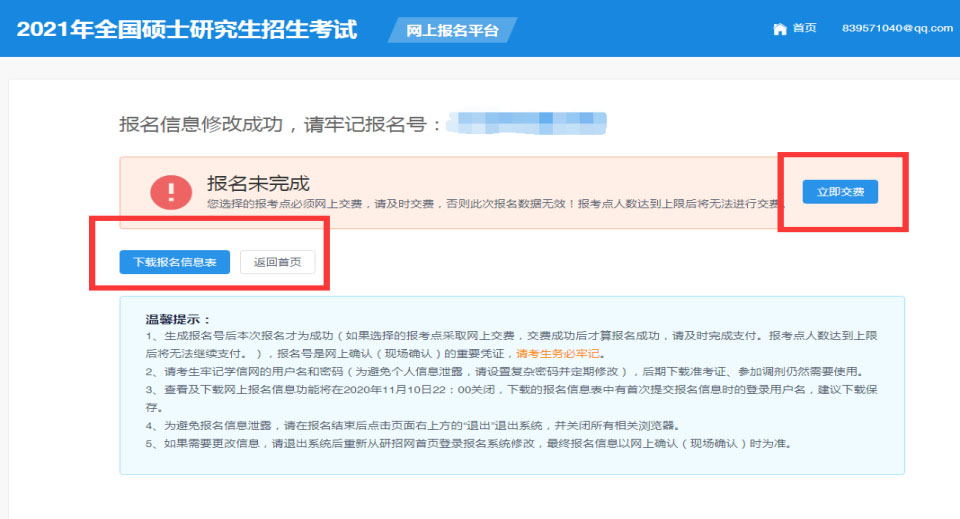The height and width of the screenshot is (519, 960).
Task: Click the 839571040@qq.com account name
Action: click(897, 29)
